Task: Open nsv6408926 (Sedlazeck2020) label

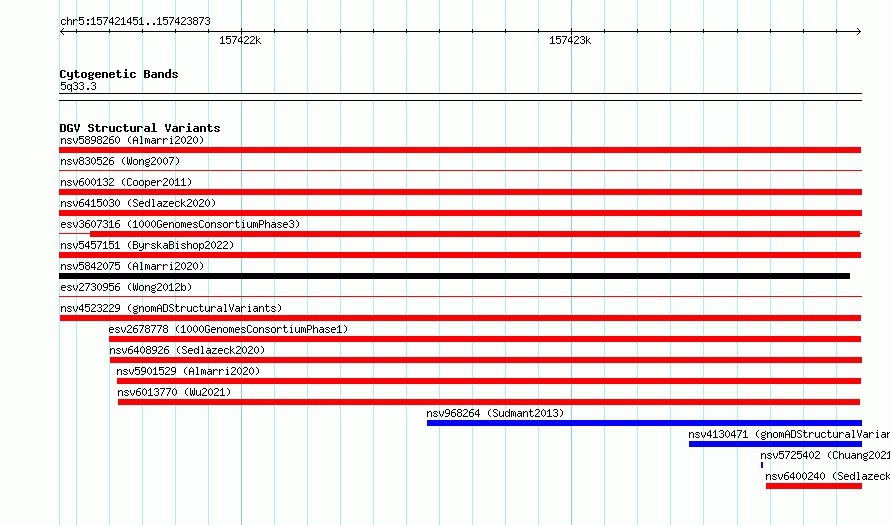Action: (187, 350)
